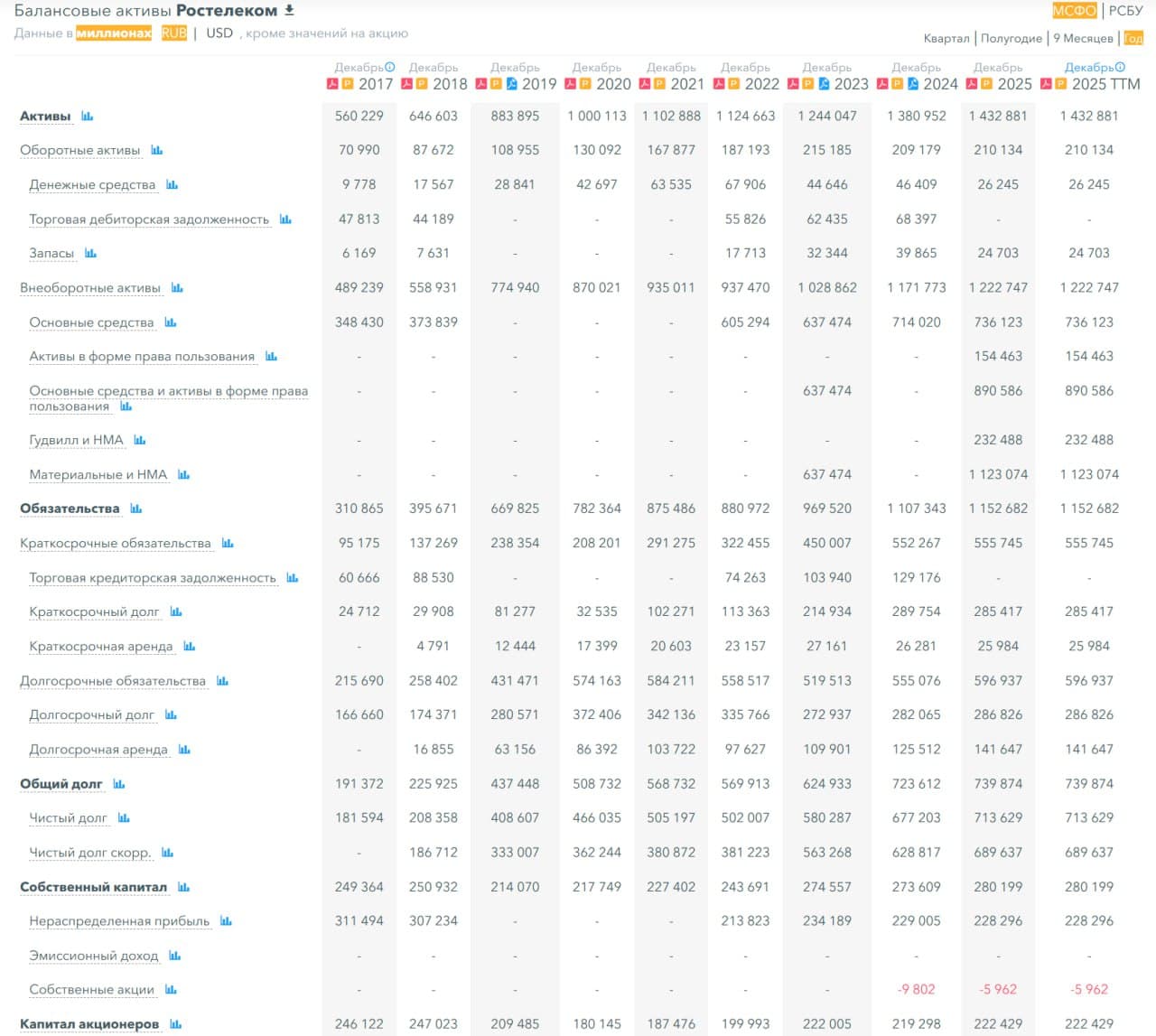Show the chart for Денежные средства
Screen dimensions: 1156x1036
tap(172, 185)
